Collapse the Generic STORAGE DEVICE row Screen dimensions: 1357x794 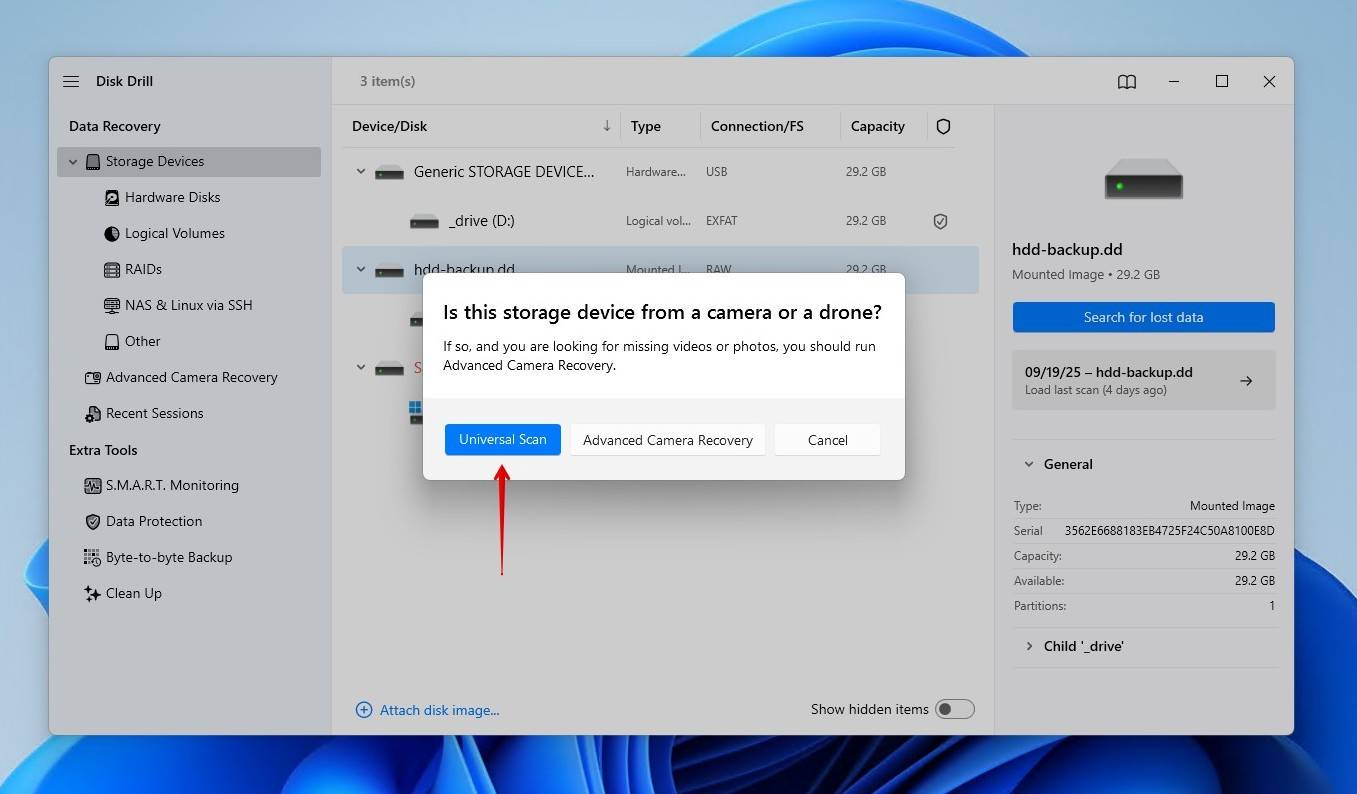point(361,172)
